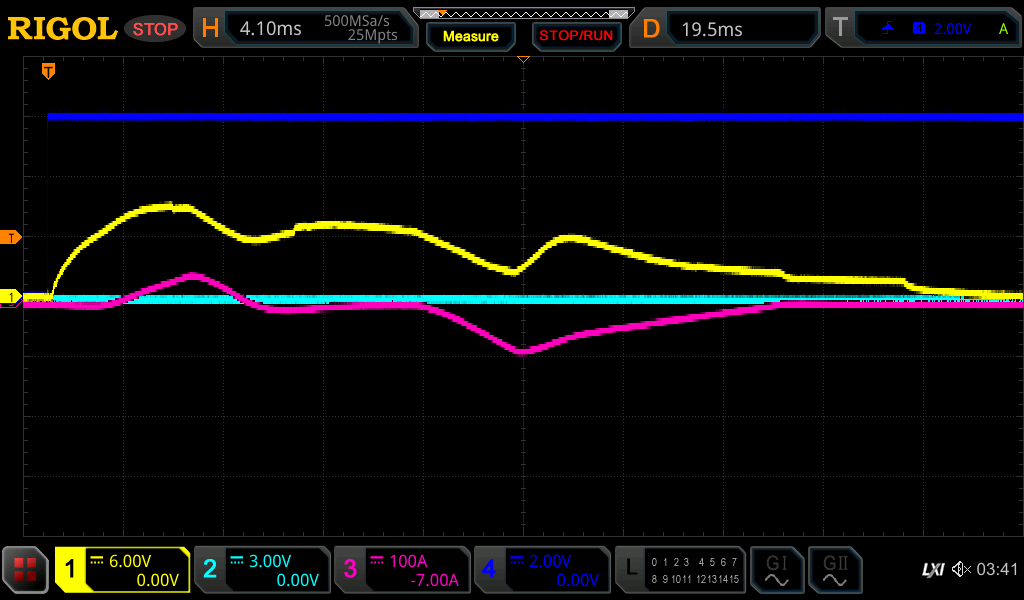This screenshot has height=600, width=1024.
Task: Click the mute speaker icon
Action: coord(960,570)
